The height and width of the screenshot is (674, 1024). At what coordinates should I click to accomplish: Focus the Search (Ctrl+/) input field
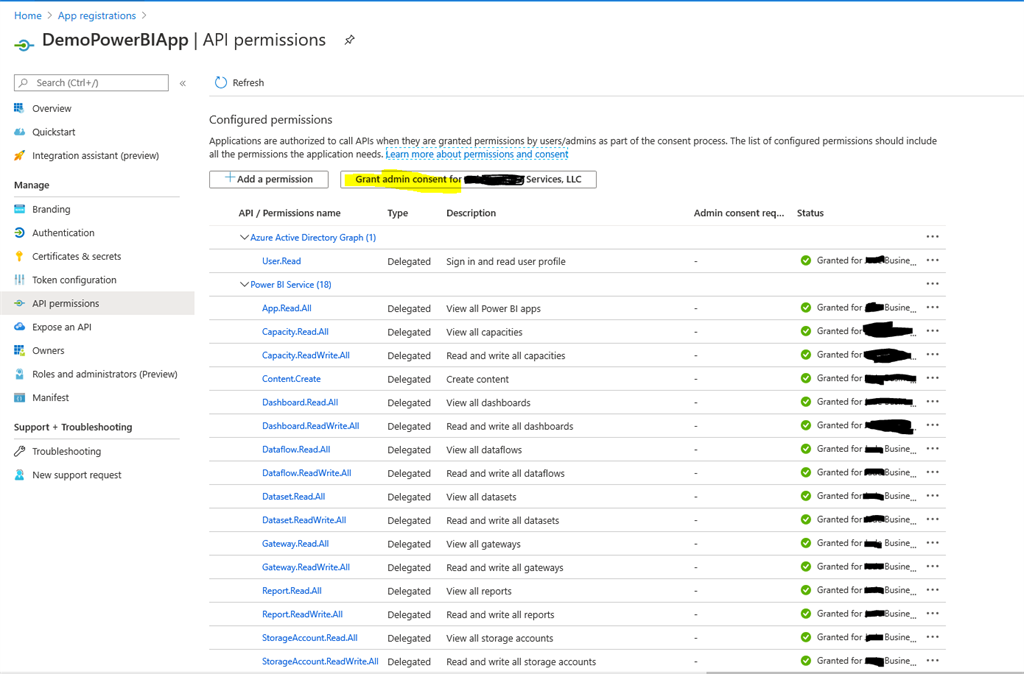pos(91,82)
